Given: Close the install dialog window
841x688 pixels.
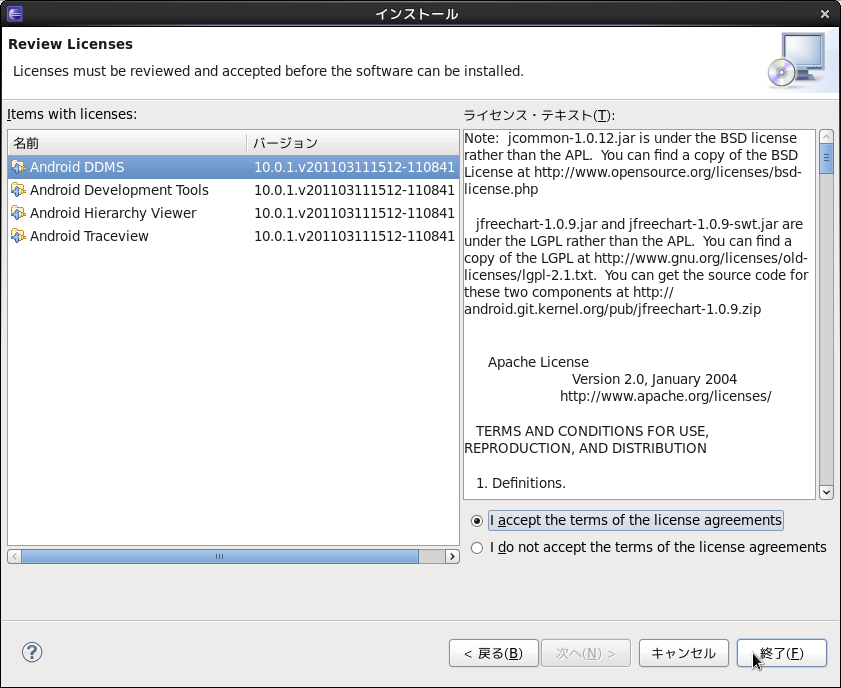Looking at the screenshot, I should pyautogui.click(x=825, y=14).
